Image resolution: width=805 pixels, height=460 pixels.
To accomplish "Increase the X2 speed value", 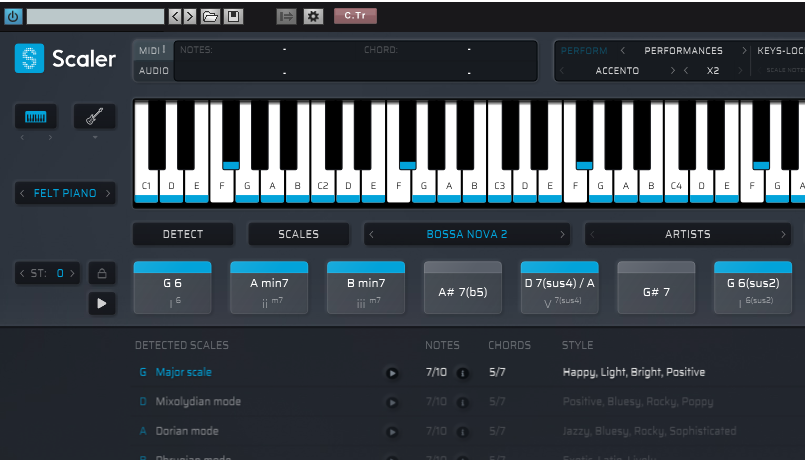I will click(740, 71).
